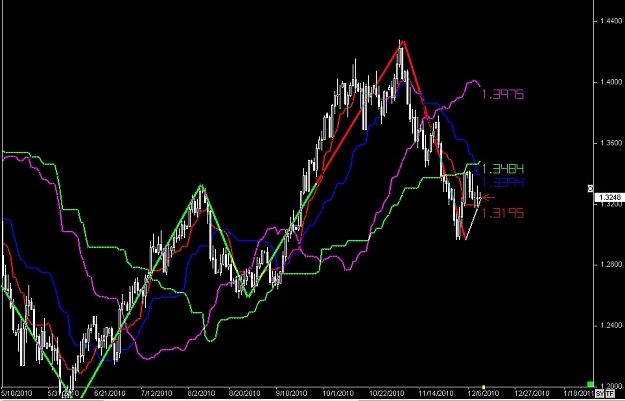Click the 12/27/2010 date label
The width and height of the screenshot is (625, 401).
pyautogui.click(x=531, y=393)
